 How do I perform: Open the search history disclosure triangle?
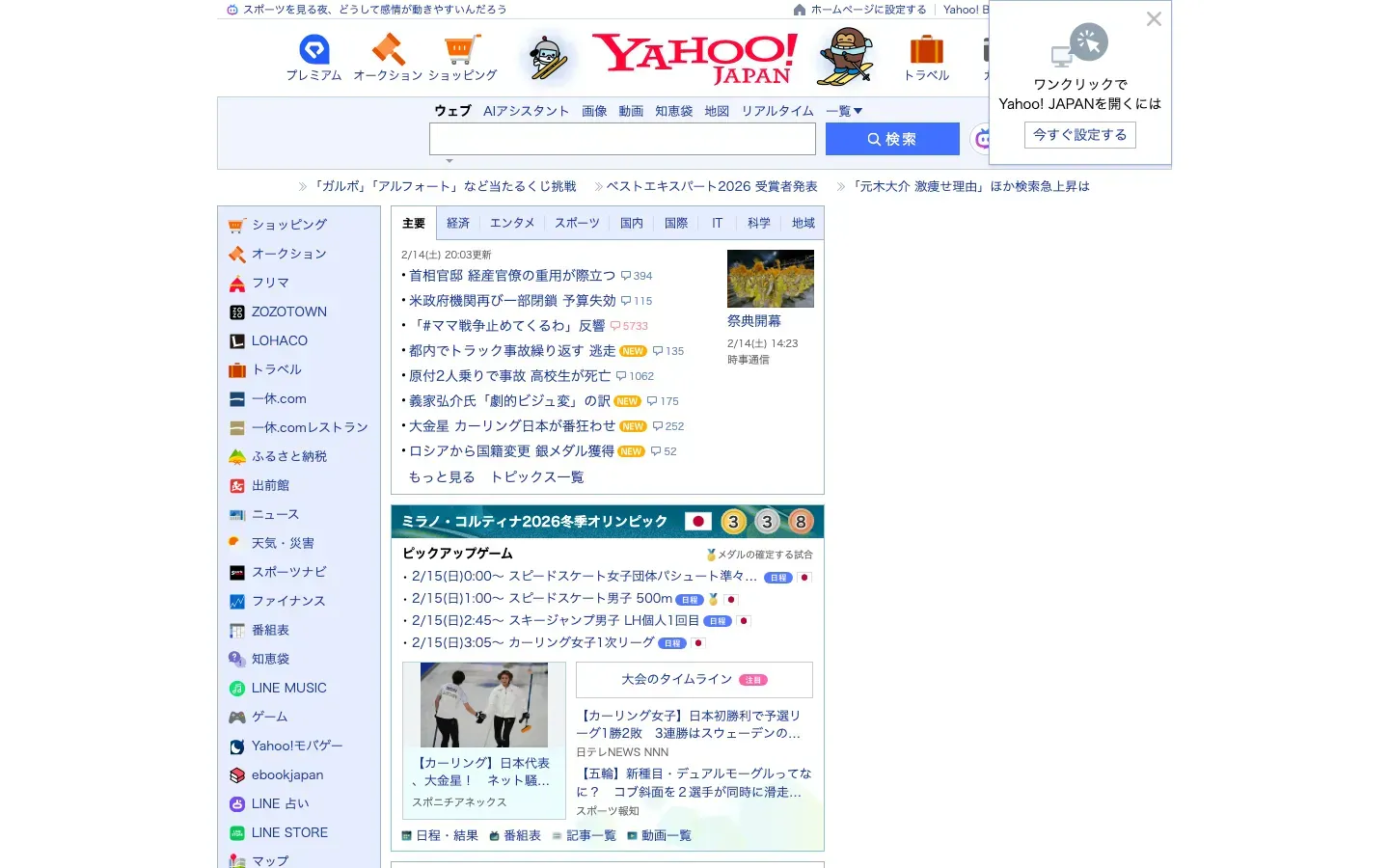pos(449,159)
